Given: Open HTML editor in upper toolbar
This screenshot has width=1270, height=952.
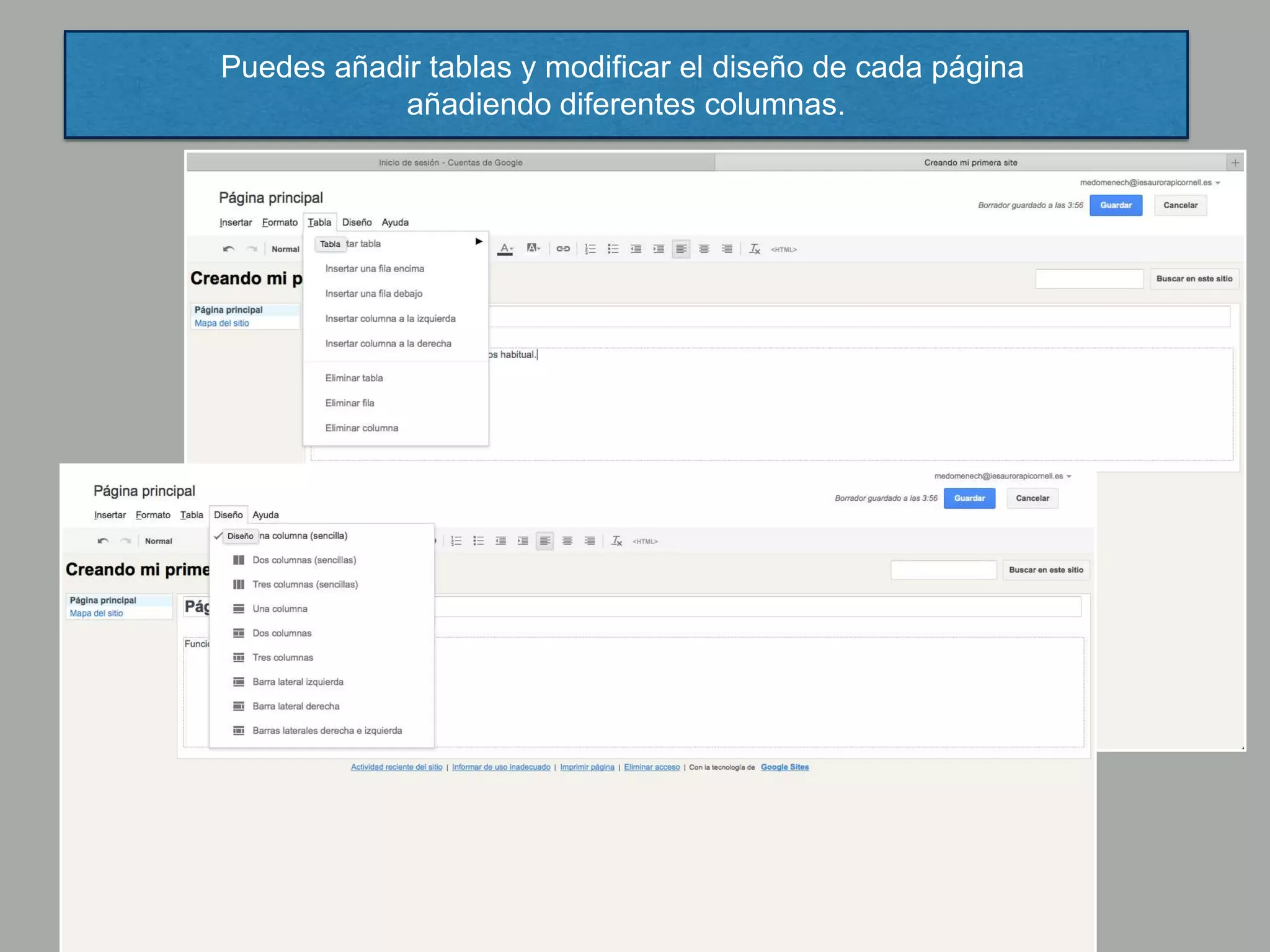Looking at the screenshot, I should (784, 250).
